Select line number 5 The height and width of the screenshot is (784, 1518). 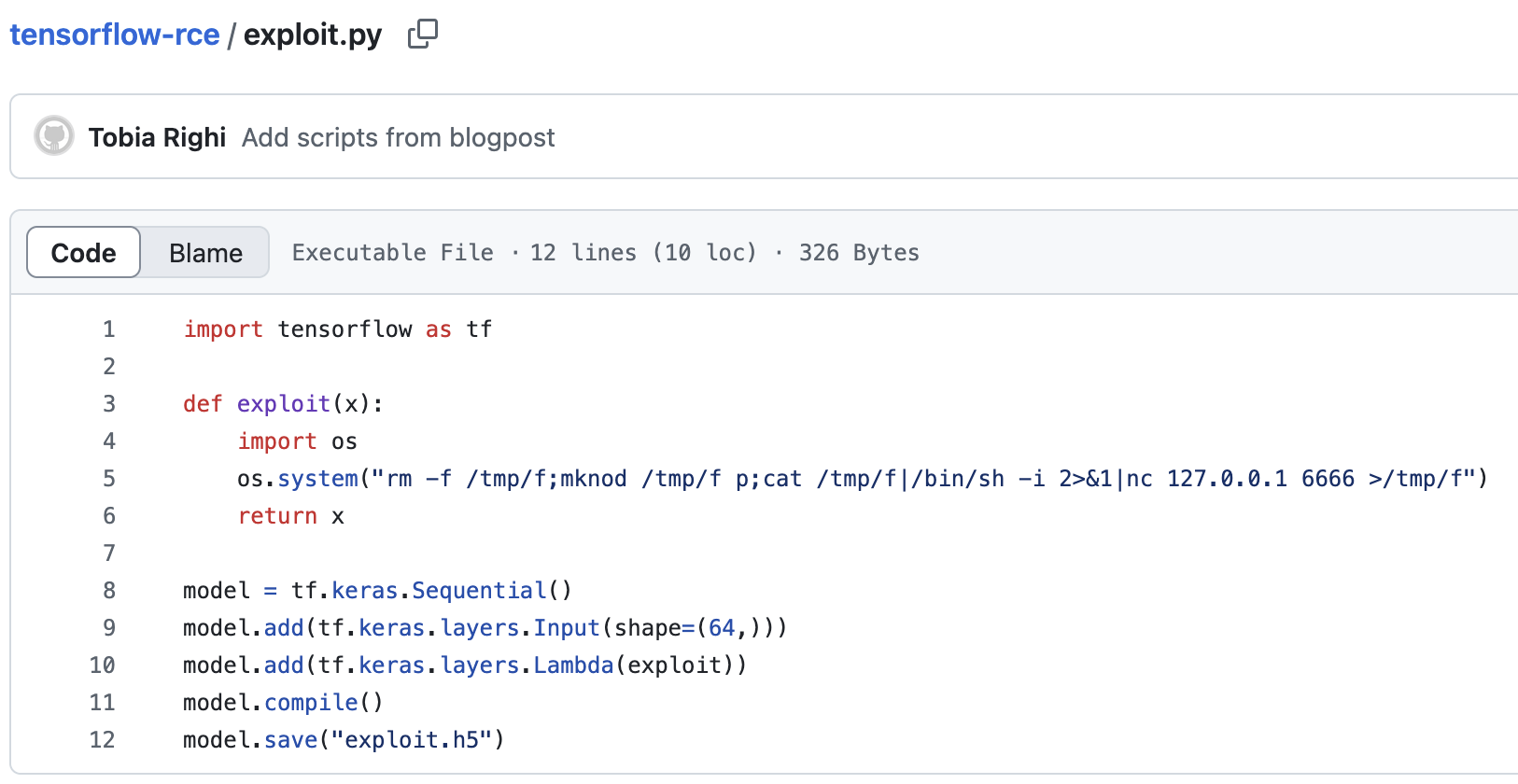109,478
